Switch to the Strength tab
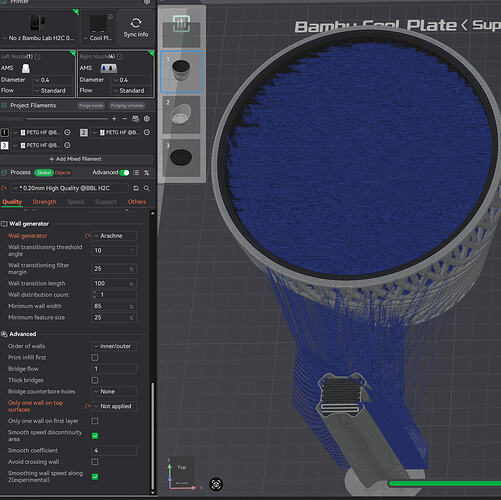 [x=44, y=202]
